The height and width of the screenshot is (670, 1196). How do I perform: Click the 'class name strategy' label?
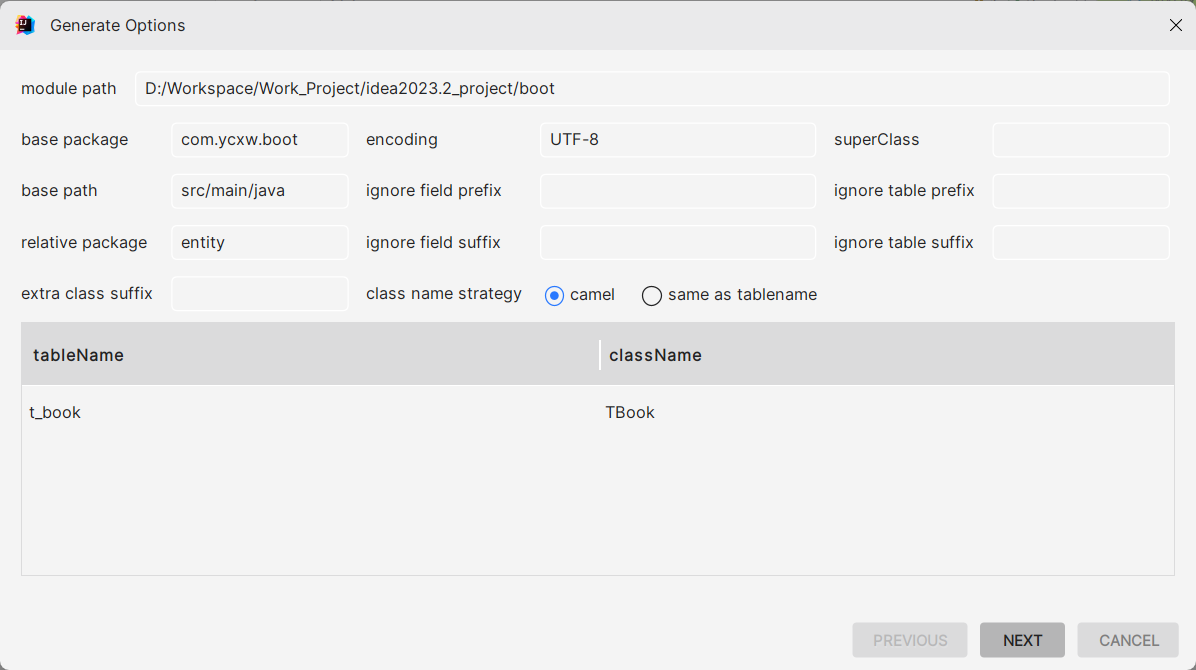(x=444, y=294)
